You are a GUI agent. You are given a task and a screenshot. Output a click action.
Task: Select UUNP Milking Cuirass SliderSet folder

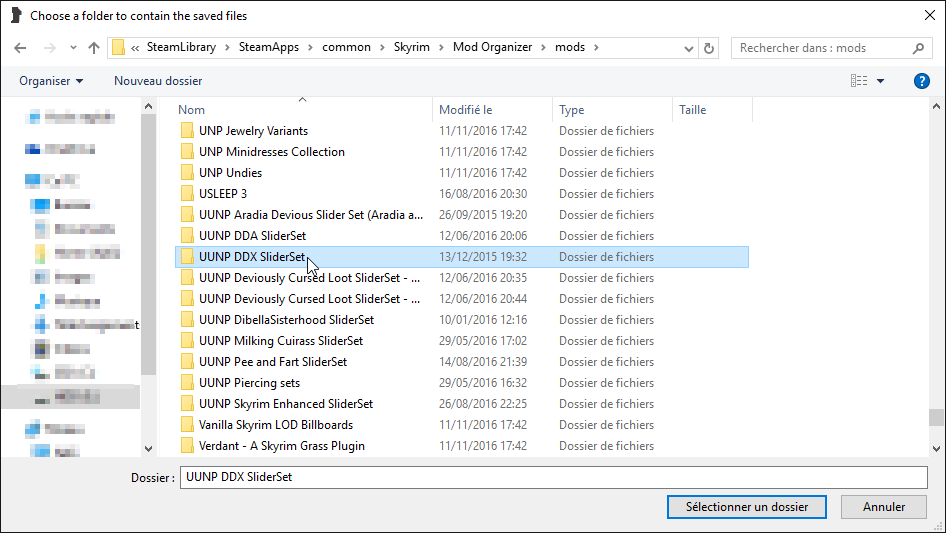coord(462,341)
